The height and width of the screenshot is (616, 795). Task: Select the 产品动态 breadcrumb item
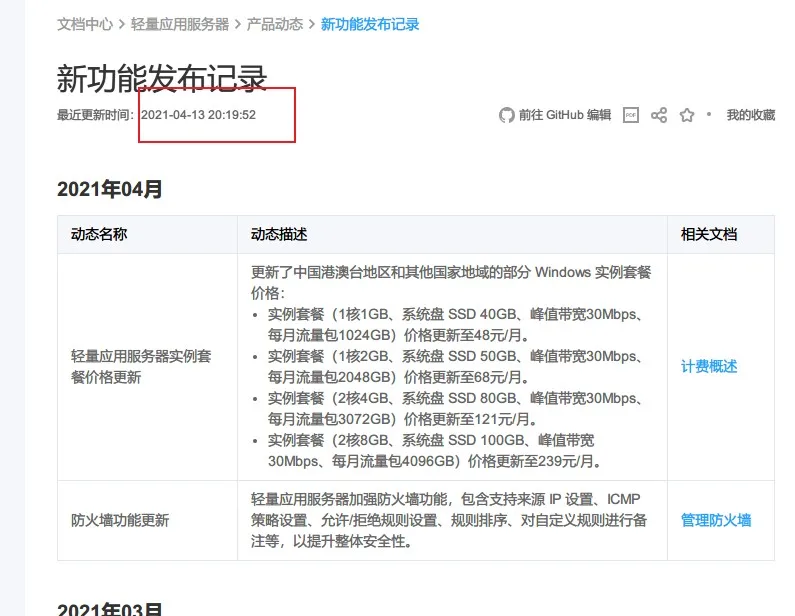[275, 24]
